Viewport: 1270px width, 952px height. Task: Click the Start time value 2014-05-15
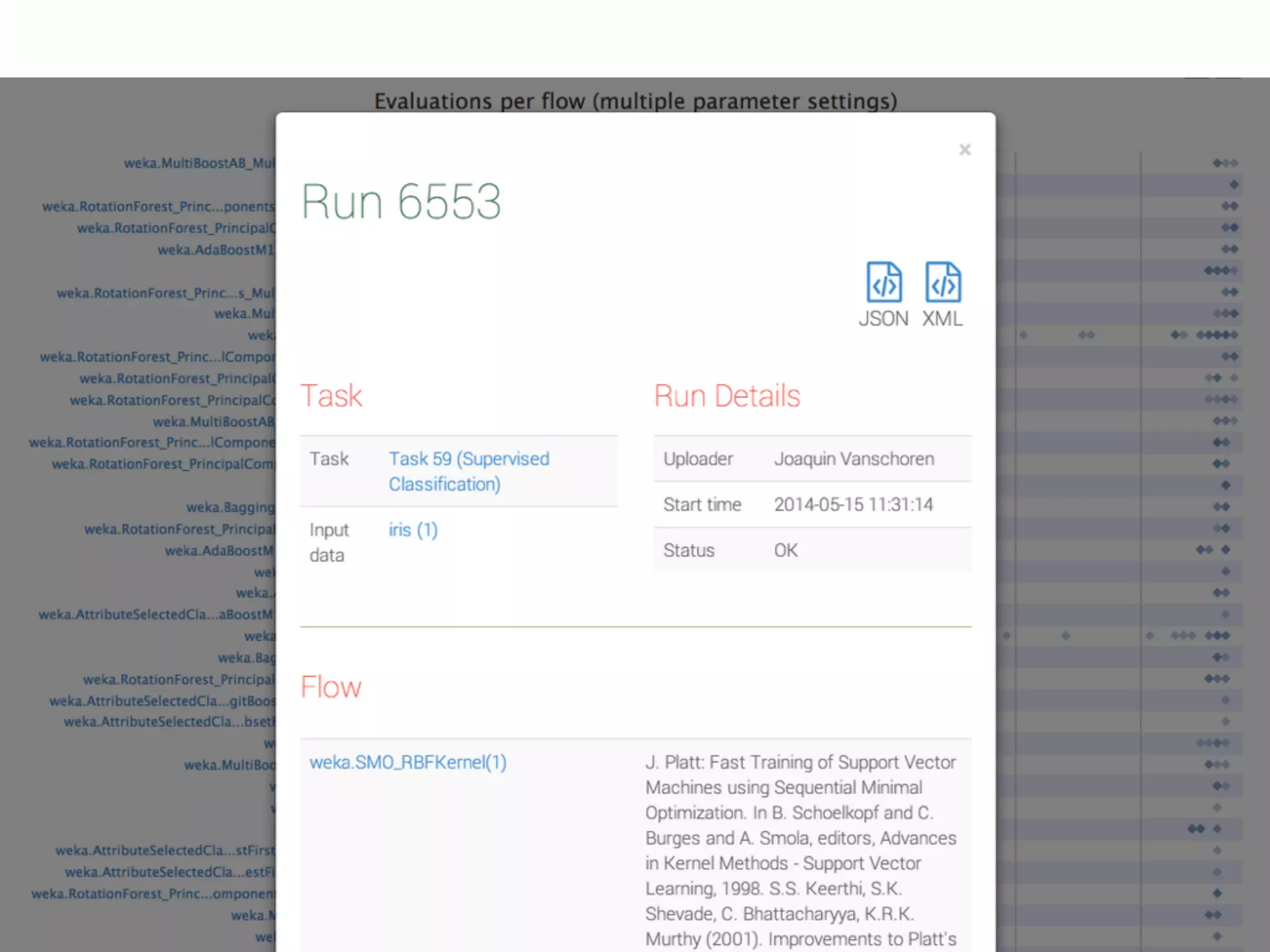pos(853,505)
